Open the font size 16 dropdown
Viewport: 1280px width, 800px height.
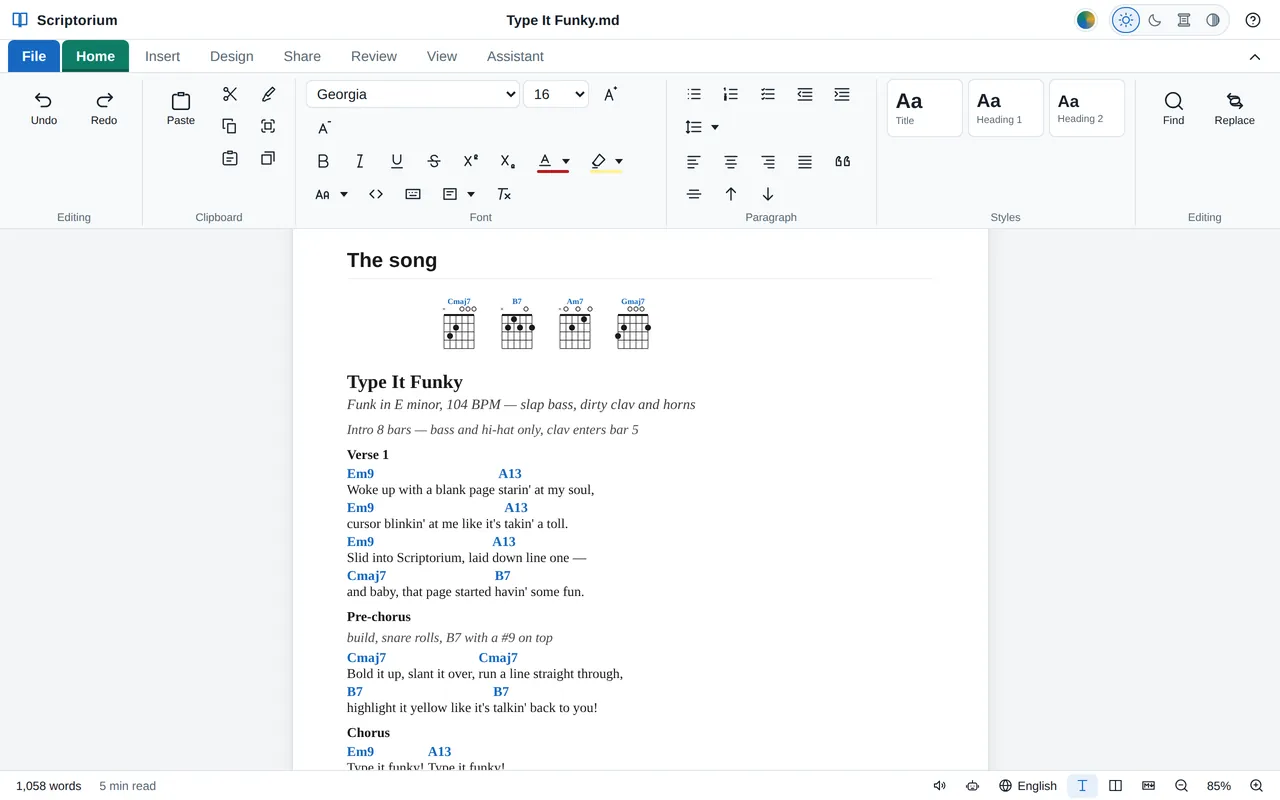(x=555, y=94)
